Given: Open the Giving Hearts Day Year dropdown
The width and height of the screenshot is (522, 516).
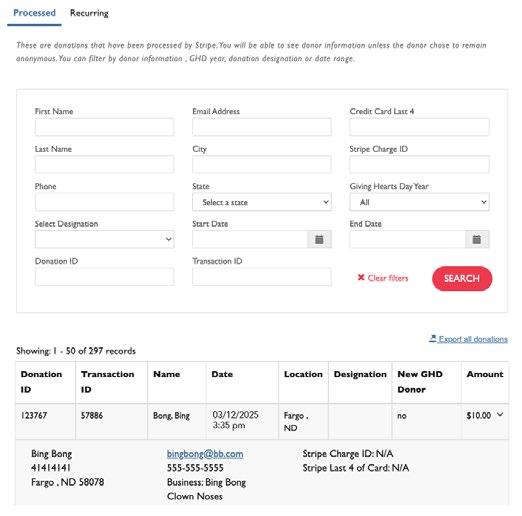Looking at the screenshot, I should 419,202.
